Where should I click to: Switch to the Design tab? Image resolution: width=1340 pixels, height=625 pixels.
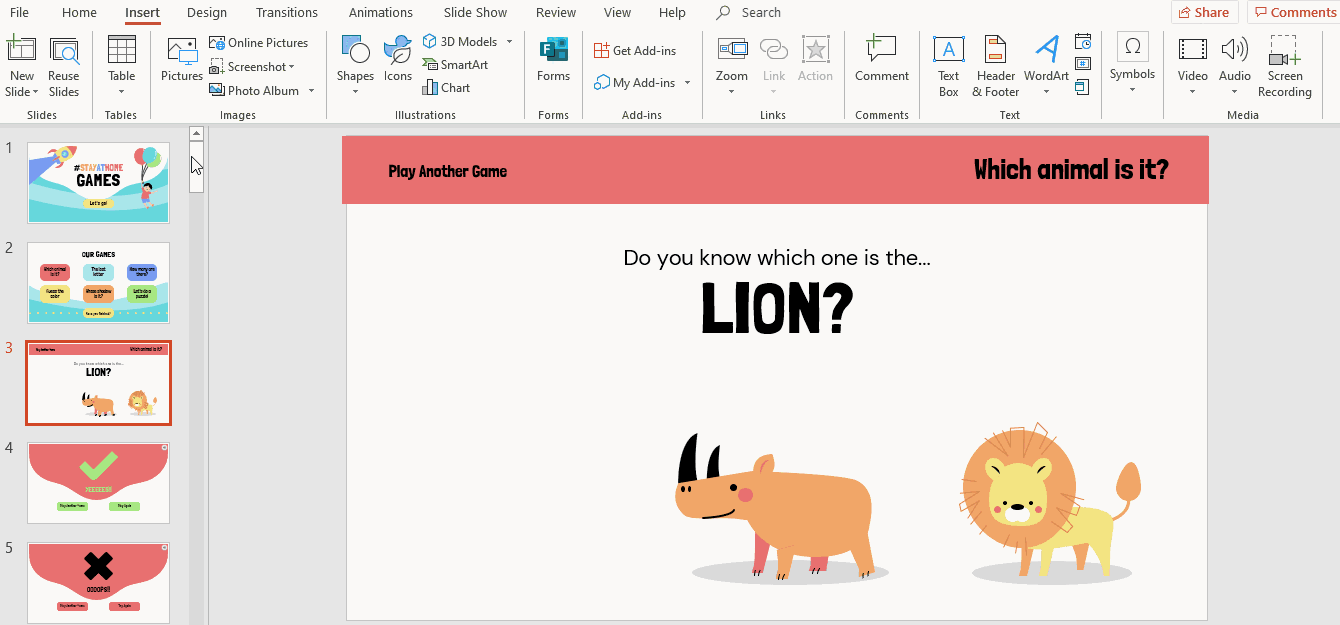pyautogui.click(x=206, y=13)
